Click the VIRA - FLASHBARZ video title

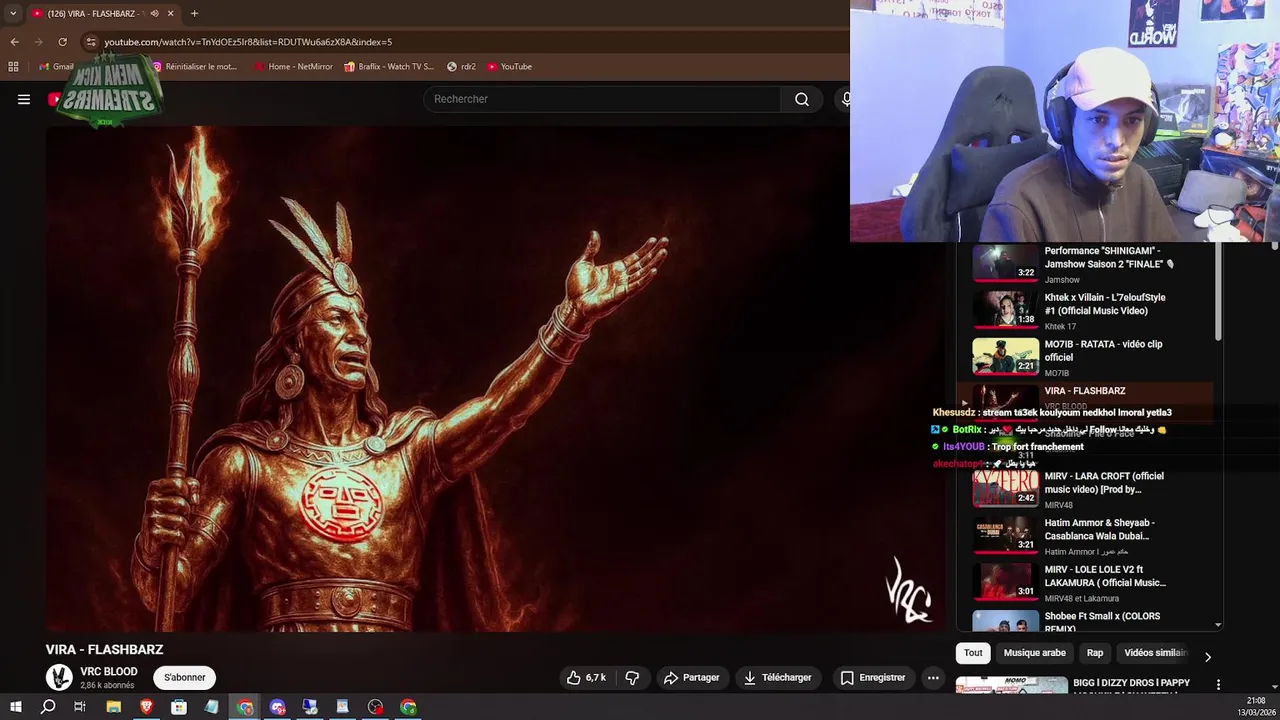click(104, 650)
